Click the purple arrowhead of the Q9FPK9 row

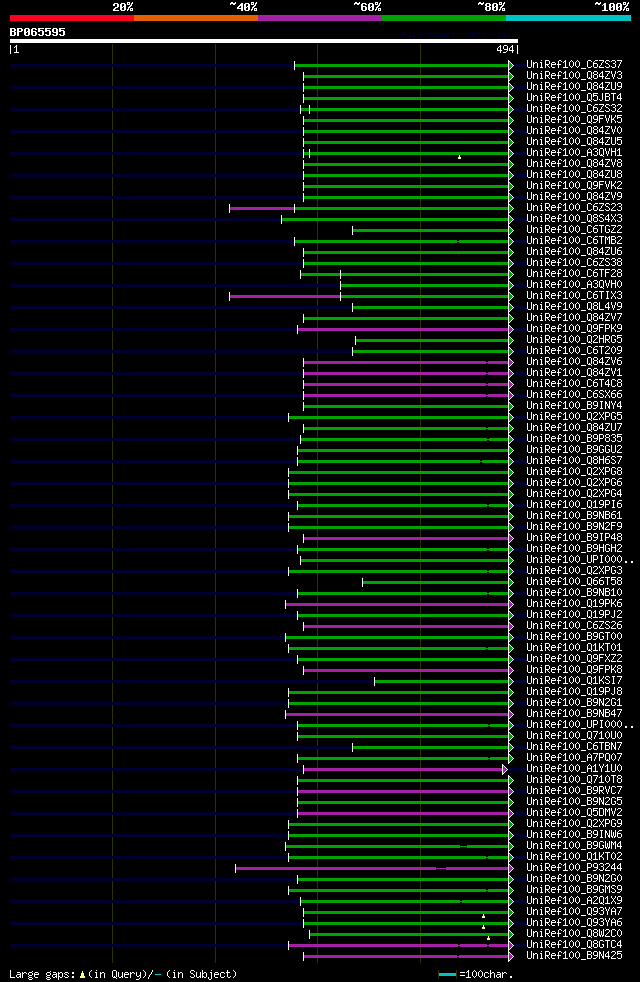(x=511, y=329)
